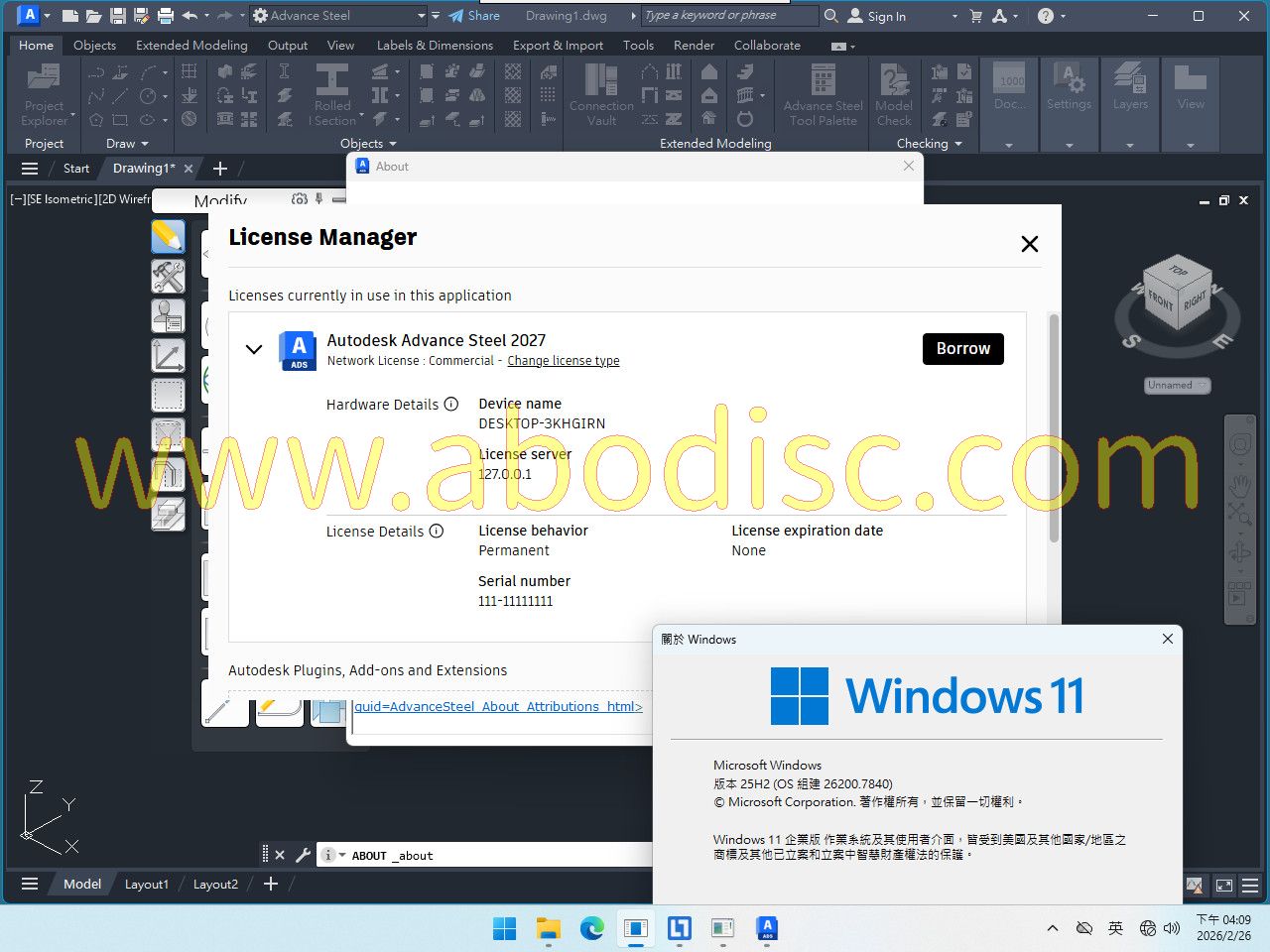
Task: Click the keyword search input field
Action: pos(729,16)
